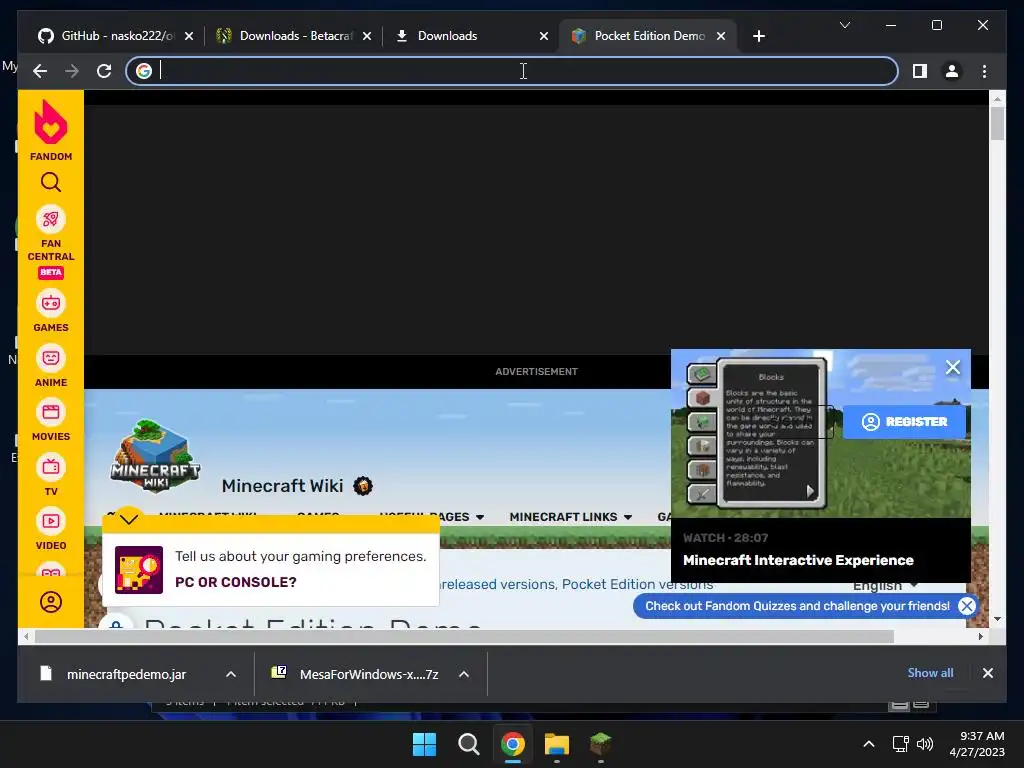1024x768 pixels.
Task: Open a new browser tab
Action: click(758, 36)
